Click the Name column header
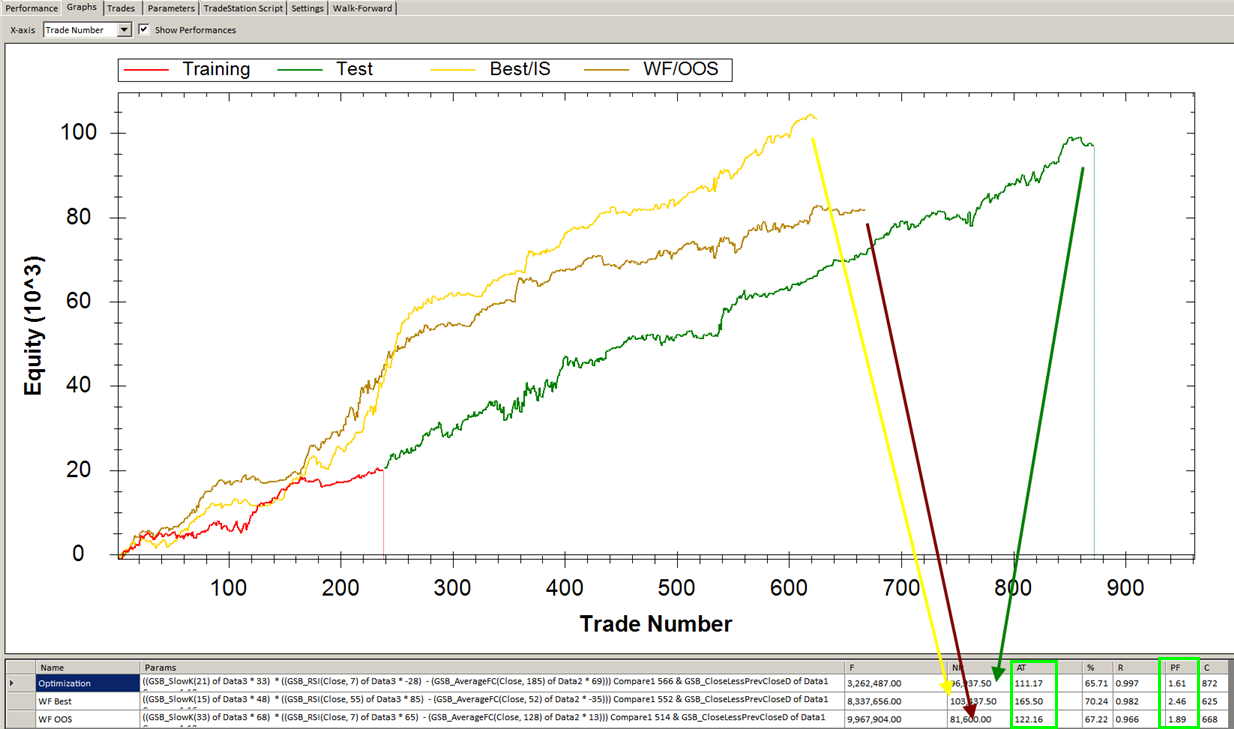 [x=88, y=666]
